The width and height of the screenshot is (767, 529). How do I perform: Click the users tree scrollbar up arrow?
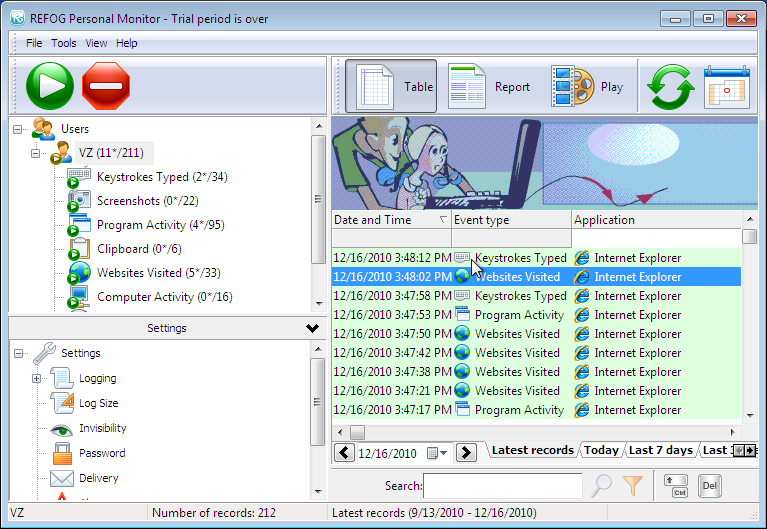(x=319, y=126)
